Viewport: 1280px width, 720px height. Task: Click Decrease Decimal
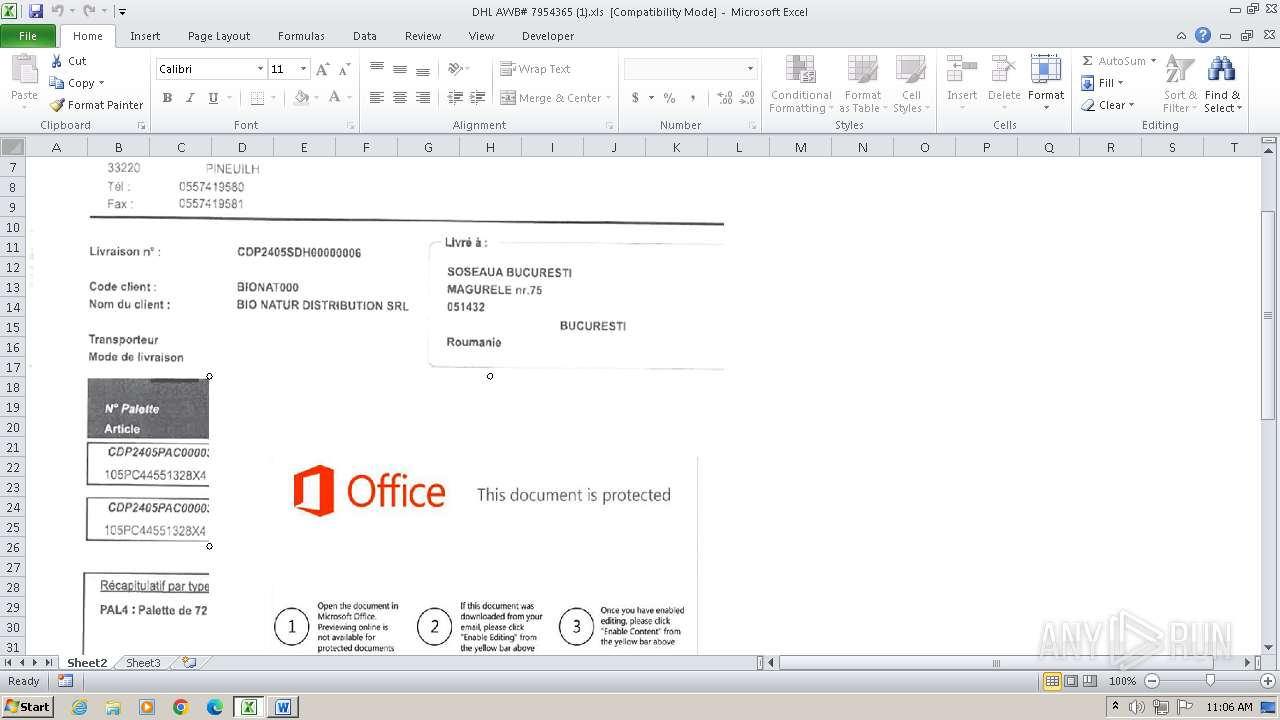[748, 98]
